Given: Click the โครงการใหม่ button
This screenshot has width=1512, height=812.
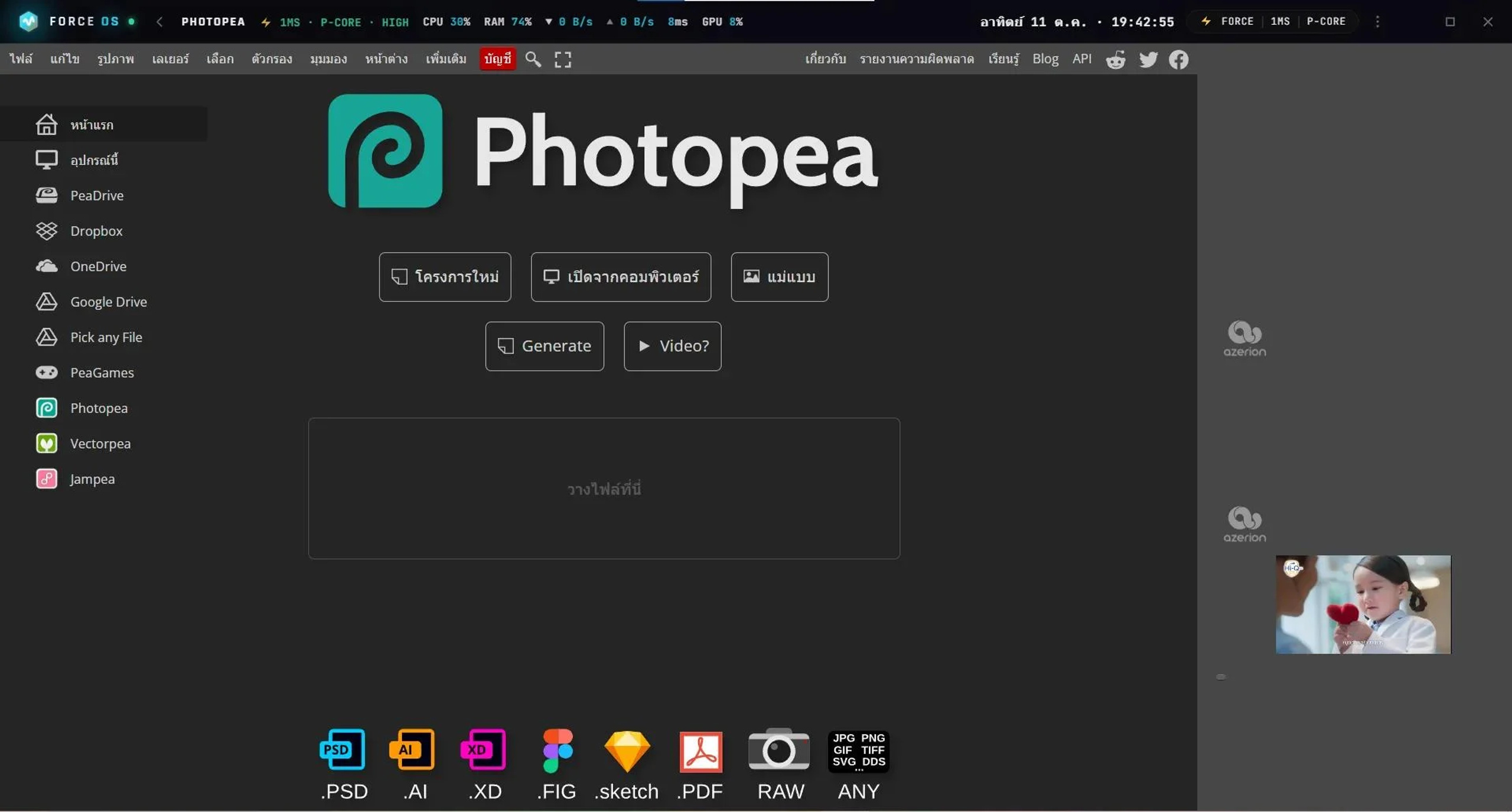Looking at the screenshot, I should tap(445, 277).
